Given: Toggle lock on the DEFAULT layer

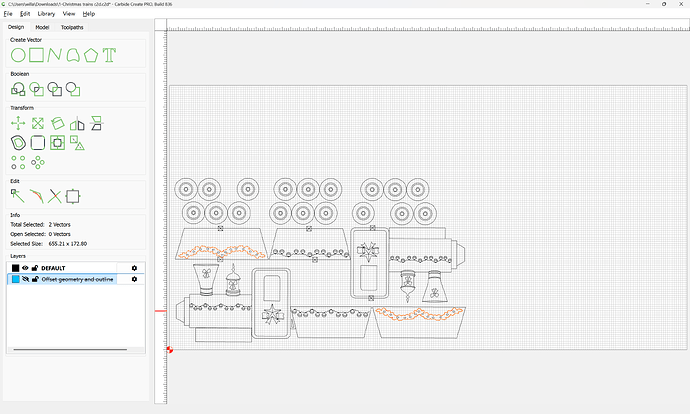Looking at the screenshot, I should (35, 268).
